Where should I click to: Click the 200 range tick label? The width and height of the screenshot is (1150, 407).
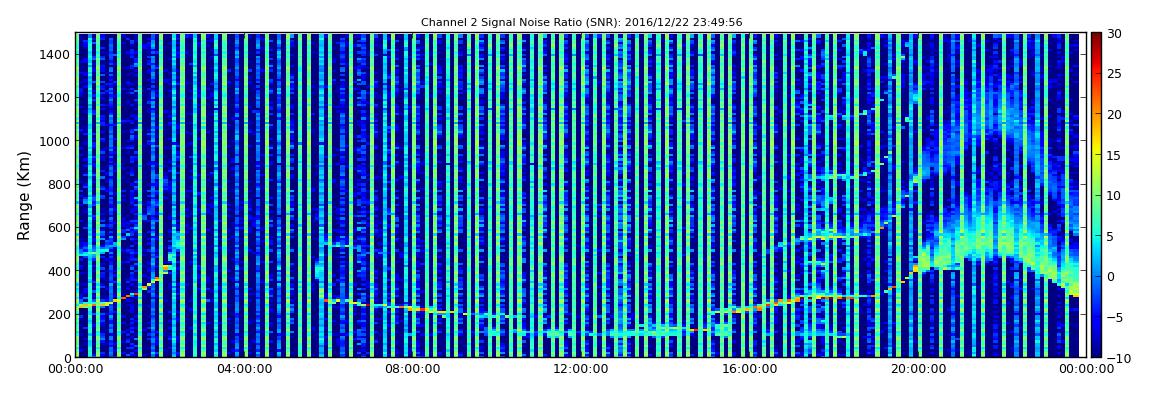pyautogui.click(x=59, y=314)
